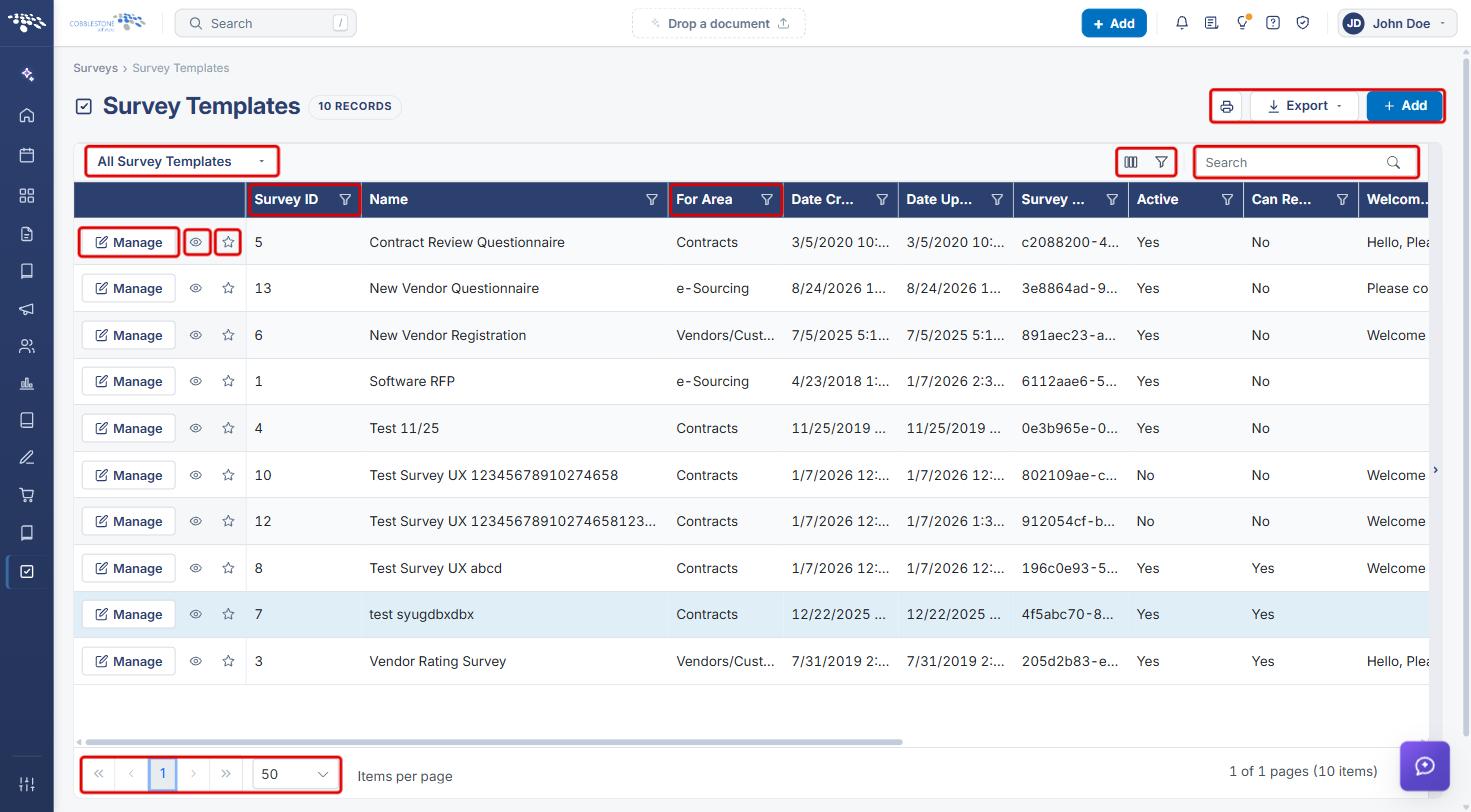Select page 1 in the pager
This screenshot has width=1471, height=812.
(x=163, y=774)
